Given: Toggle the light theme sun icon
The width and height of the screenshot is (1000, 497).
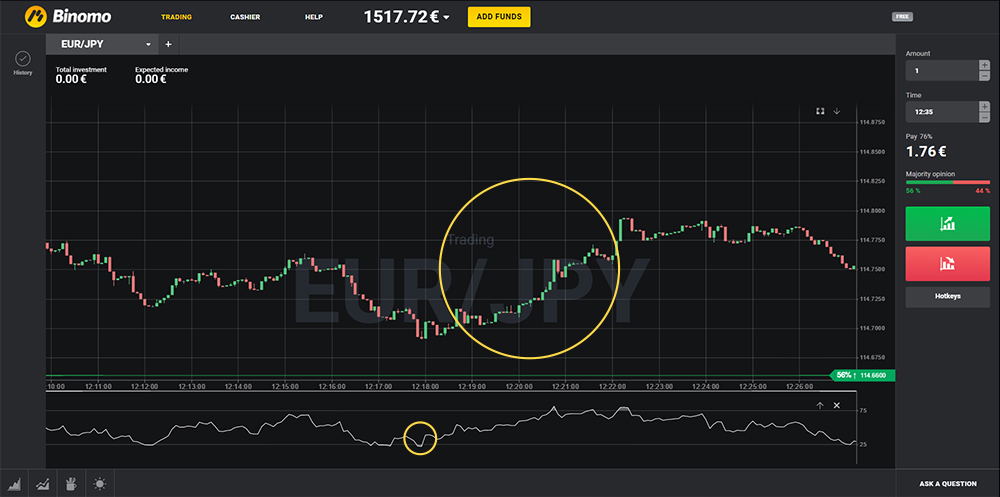Looking at the screenshot, I should [x=99, y=484].
